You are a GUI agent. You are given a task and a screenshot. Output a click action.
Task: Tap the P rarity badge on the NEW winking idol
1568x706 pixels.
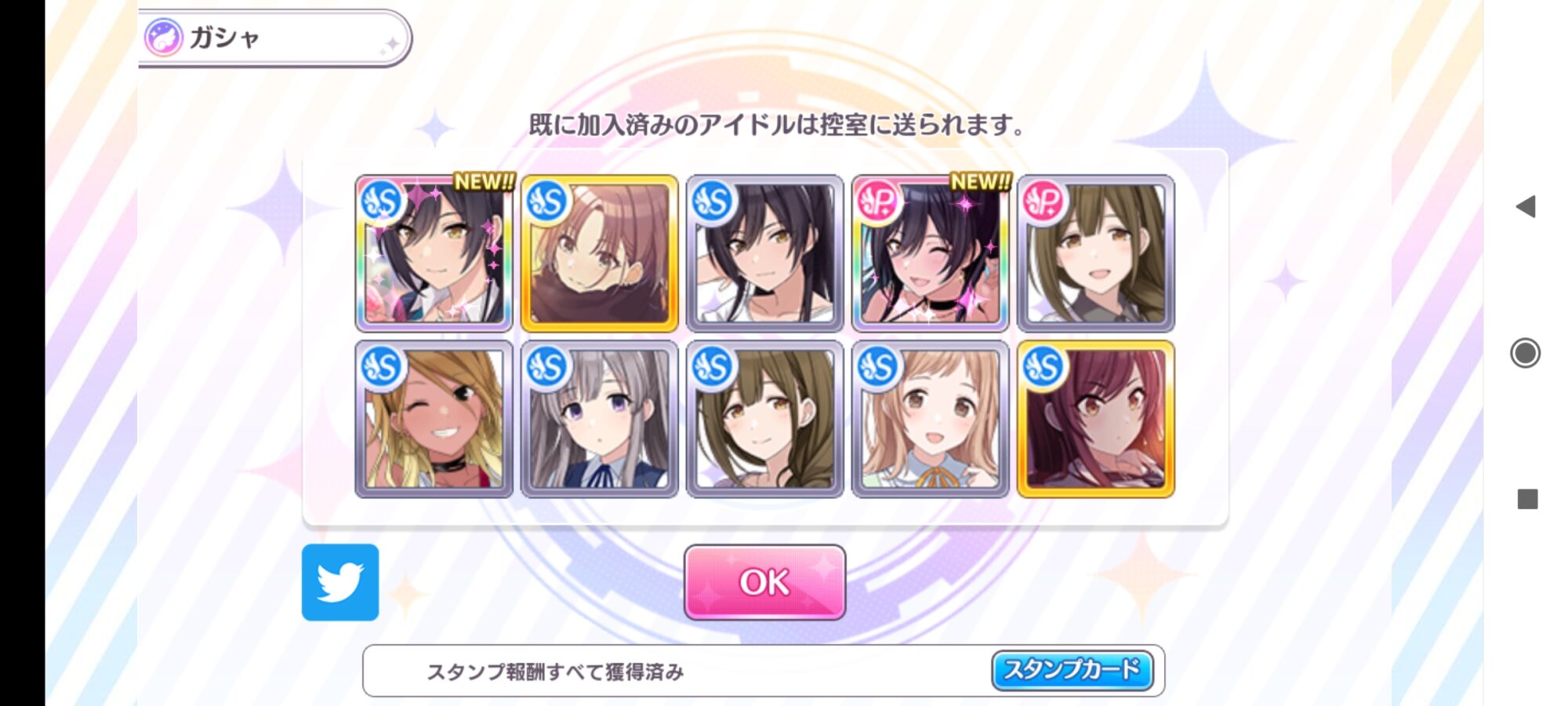878,202
